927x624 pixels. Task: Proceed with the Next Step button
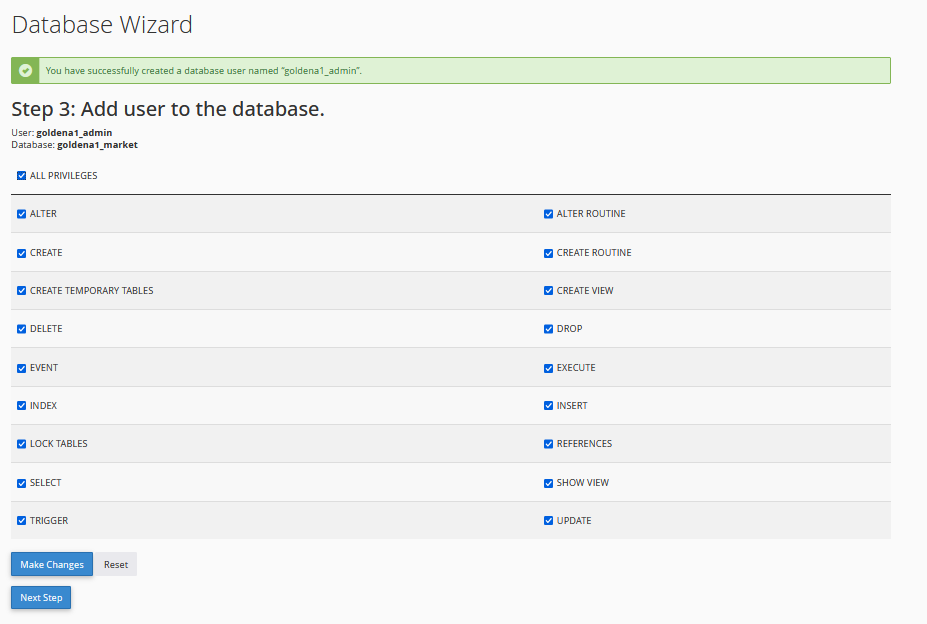click(41, 598)
